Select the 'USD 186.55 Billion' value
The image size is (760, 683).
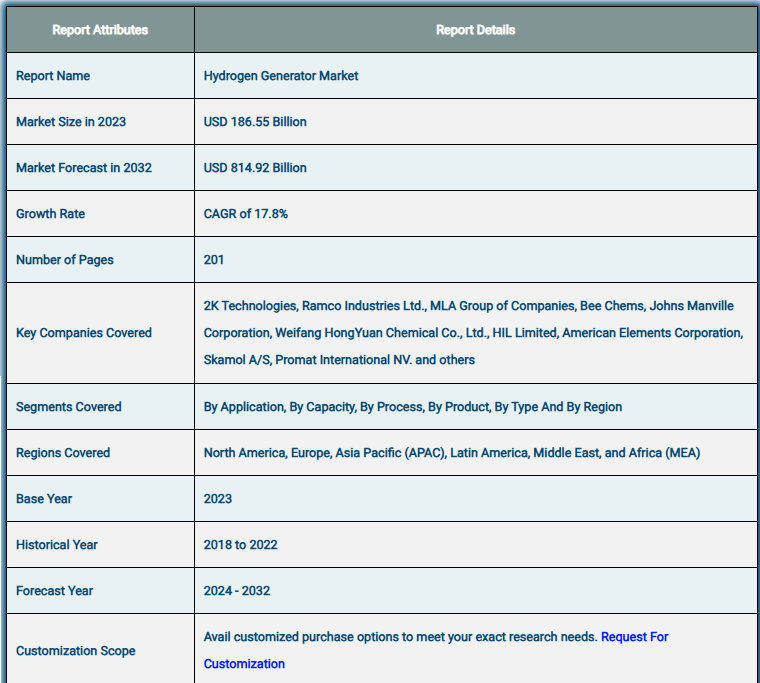point(255,122)
